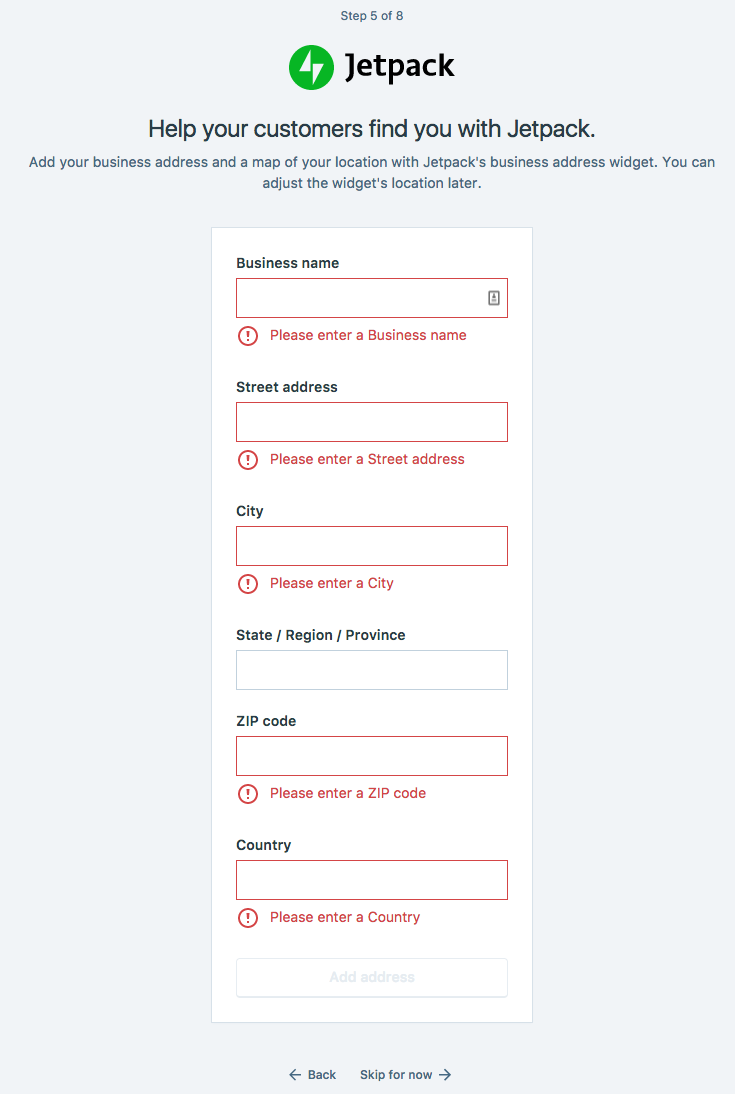Focus the Country input field
The image size is (735, 1094).
pyautogui.click(x=372, y=880)
